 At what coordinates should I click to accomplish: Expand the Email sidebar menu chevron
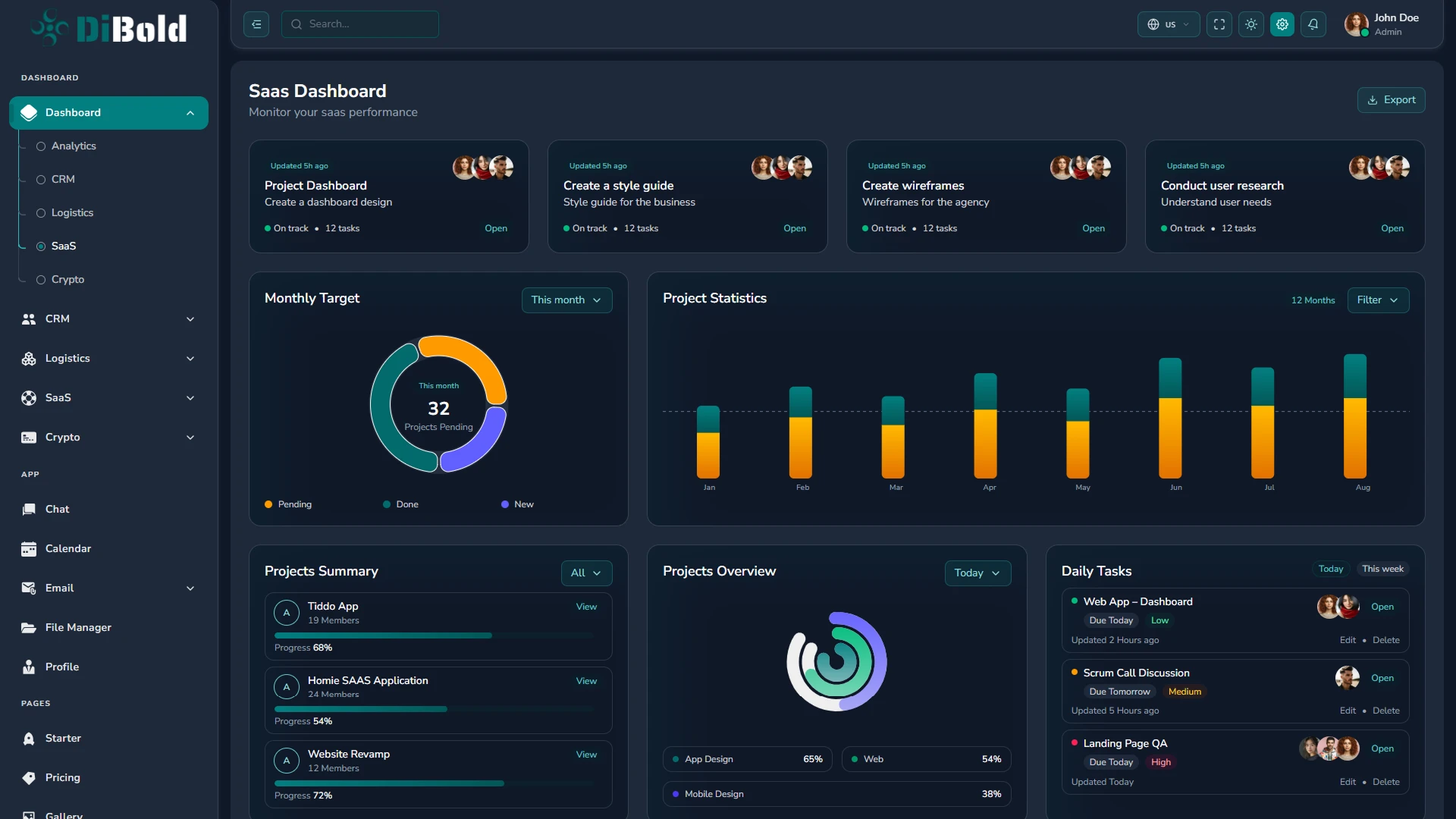[x=190, y=588]
